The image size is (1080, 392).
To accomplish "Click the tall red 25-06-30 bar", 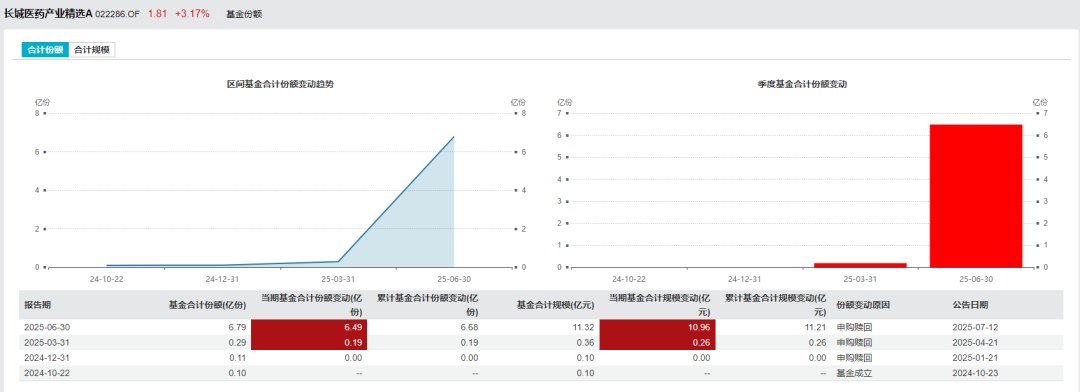I will [x=976, y=196].
